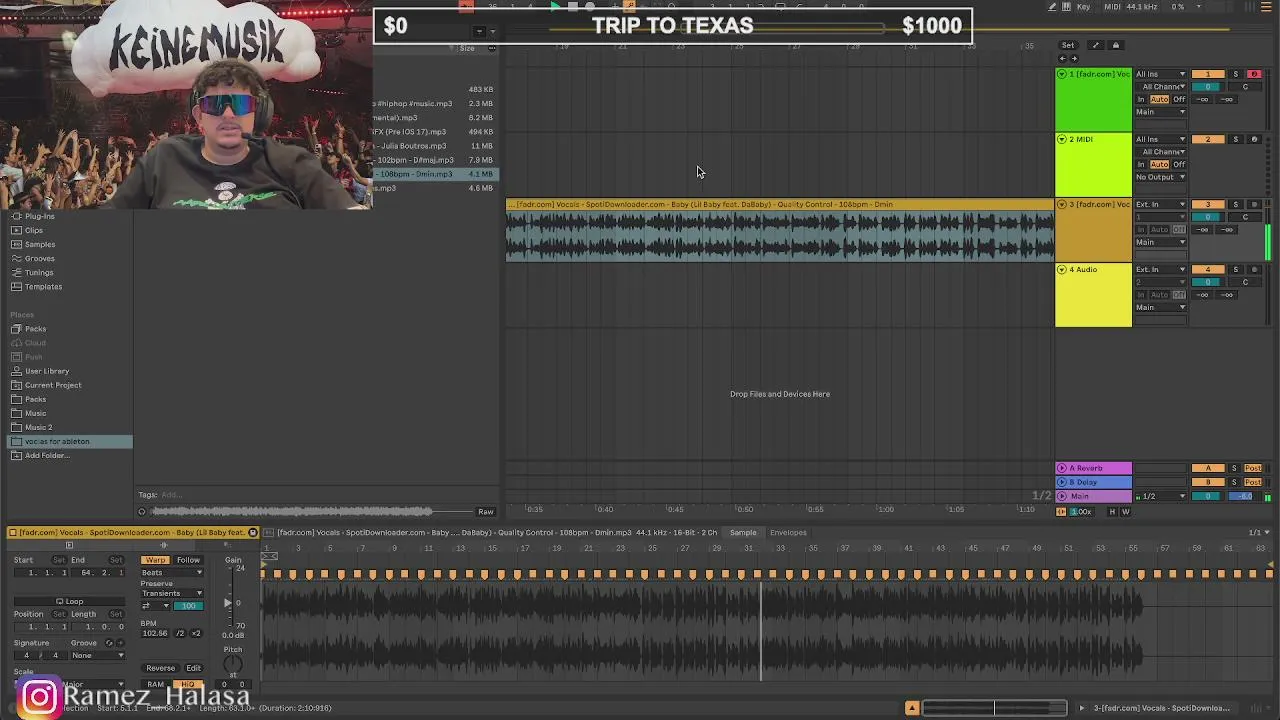Open Templates category in browser
The height and width of the screenshot is (720, 1280).
point(43,286)
